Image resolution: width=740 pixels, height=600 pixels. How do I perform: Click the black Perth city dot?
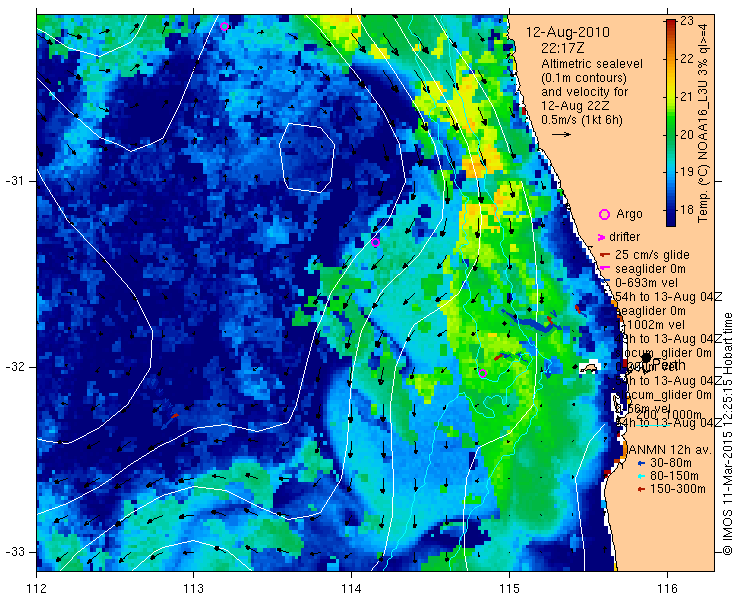pos(647,358)
